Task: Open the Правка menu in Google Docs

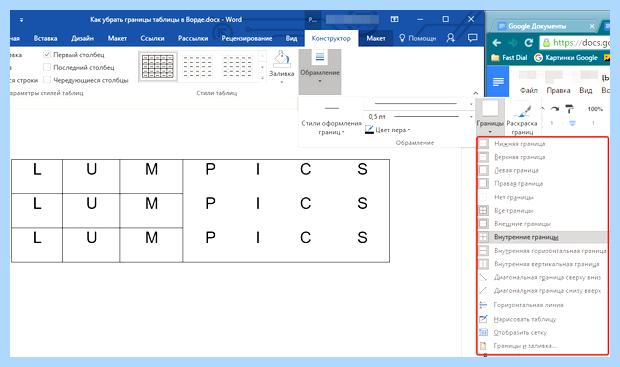Action: click(558, 91)
